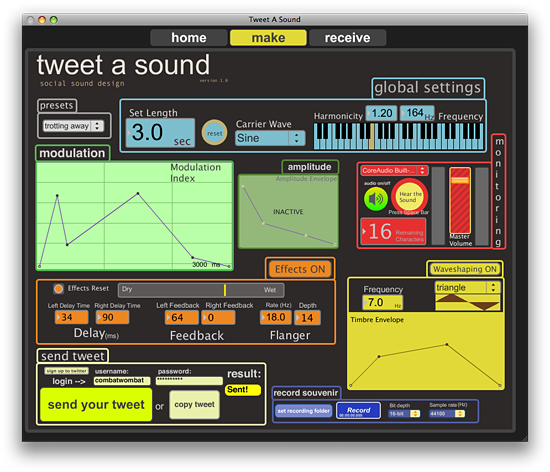Click the round reset button
550x472 pixels.
tap(214, 133)
